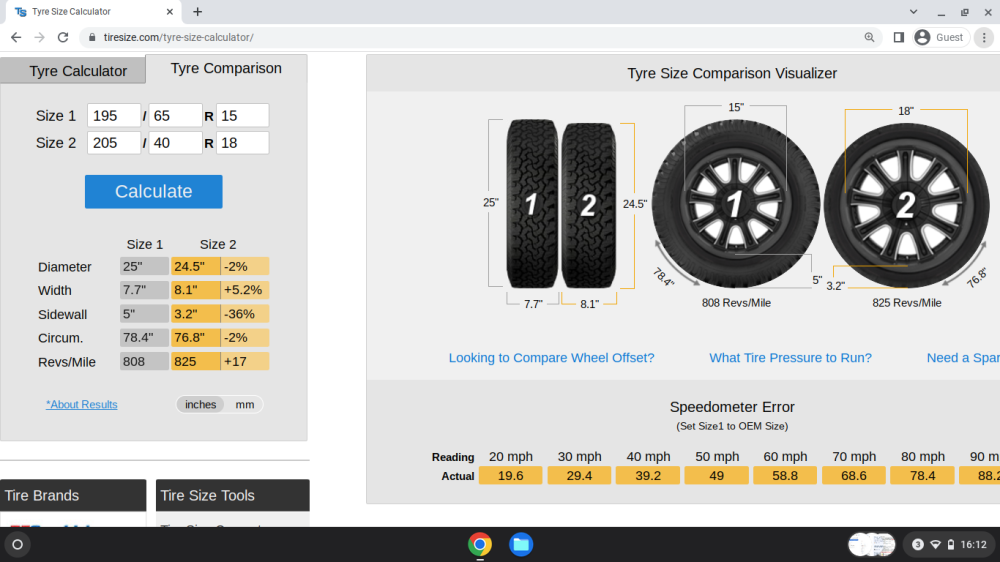Select Size 1 circumference 78.4"
Viewport: 1000px width, 562px height.
coord(144,337)
